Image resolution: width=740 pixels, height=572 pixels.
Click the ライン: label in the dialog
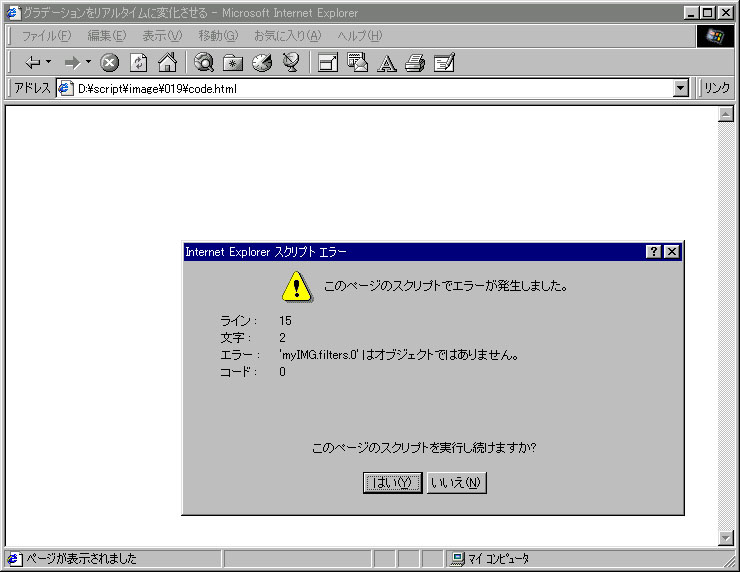(238, 321)
